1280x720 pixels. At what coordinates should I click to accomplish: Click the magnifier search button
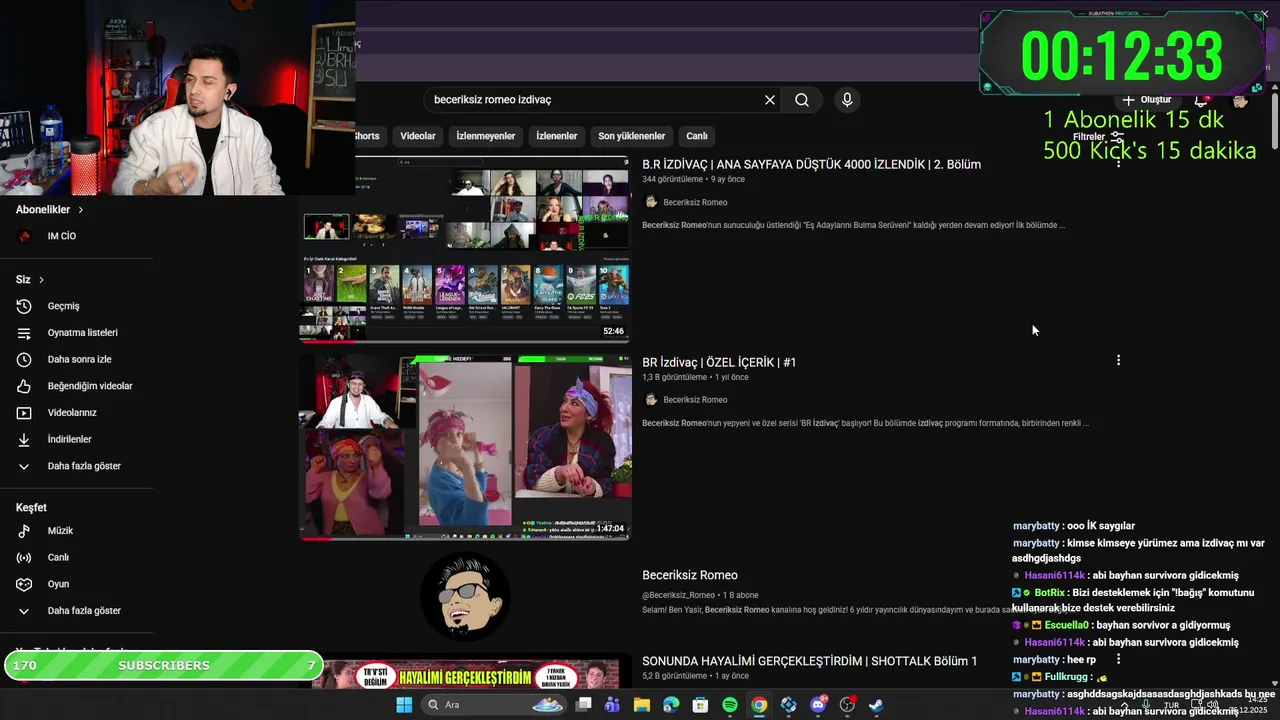click(x=802, y=100)
